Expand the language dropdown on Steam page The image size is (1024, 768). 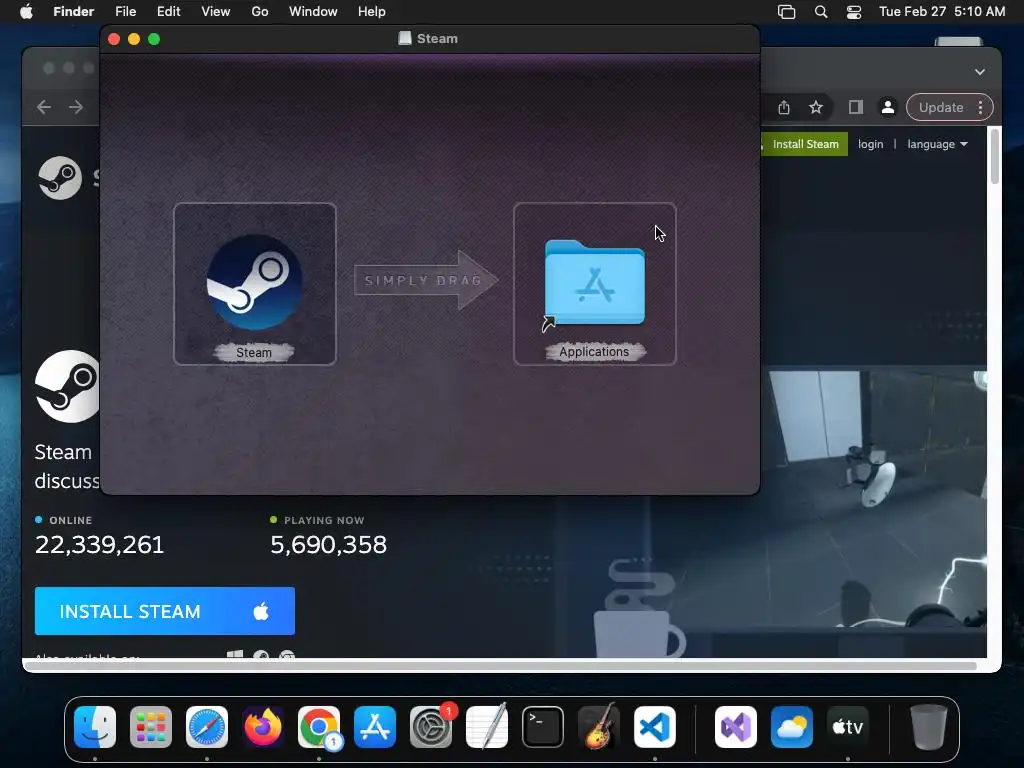[x=937, y=144]
